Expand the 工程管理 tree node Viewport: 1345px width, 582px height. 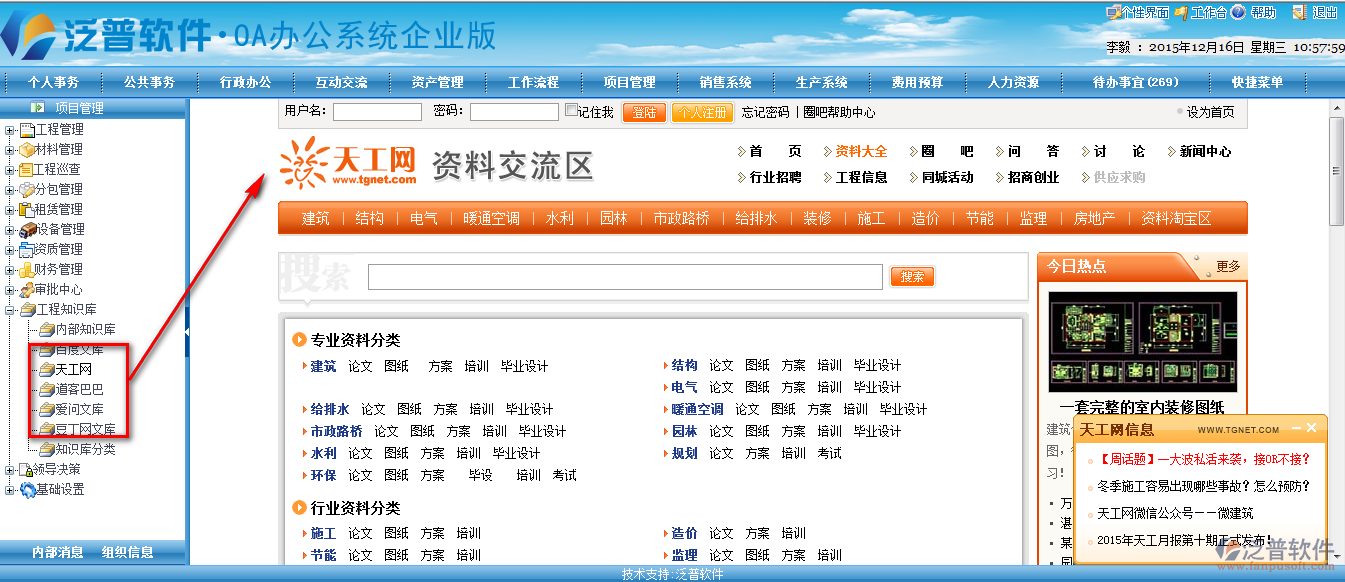click(10, 130)
